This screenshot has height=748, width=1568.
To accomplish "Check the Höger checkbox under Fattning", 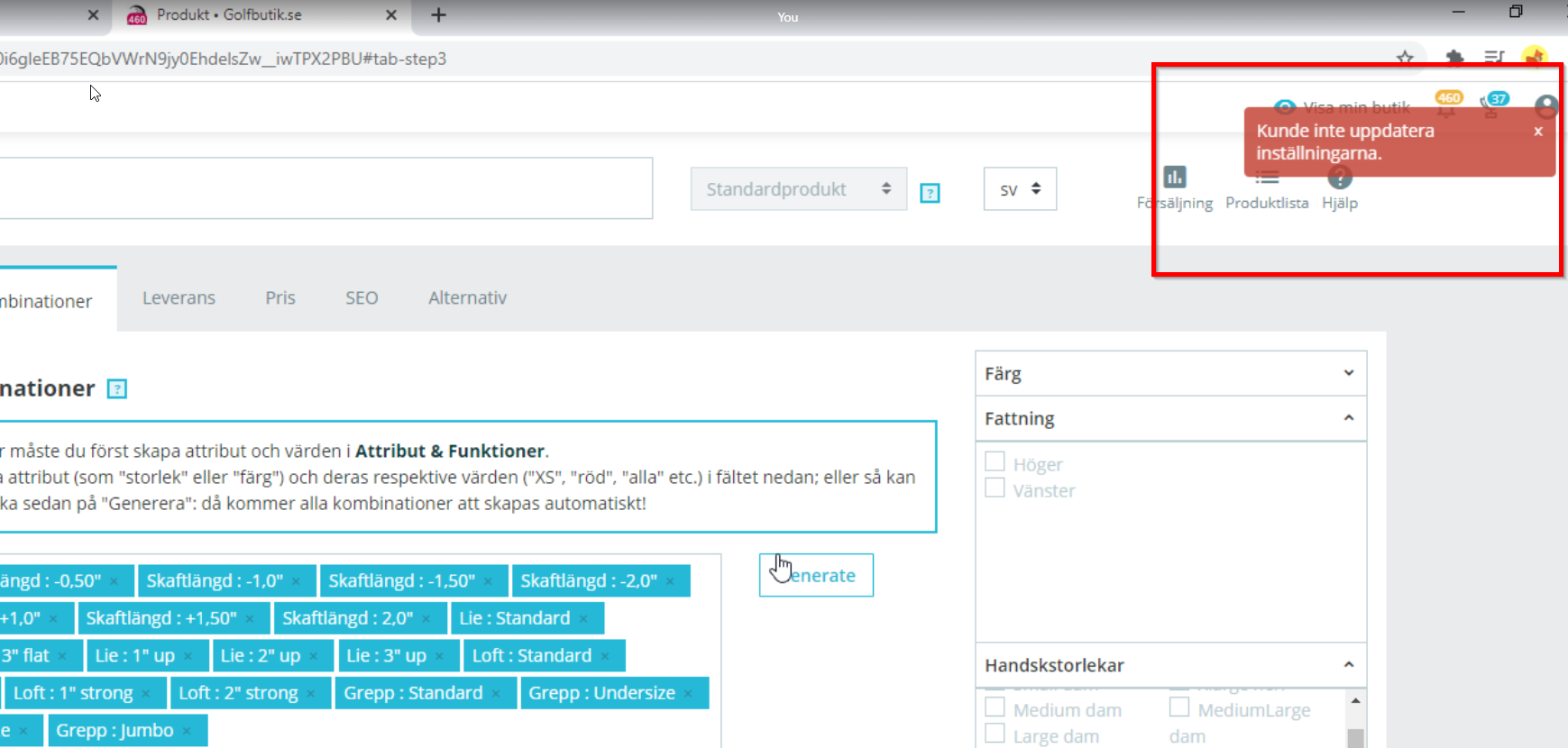I will (995, 461).
